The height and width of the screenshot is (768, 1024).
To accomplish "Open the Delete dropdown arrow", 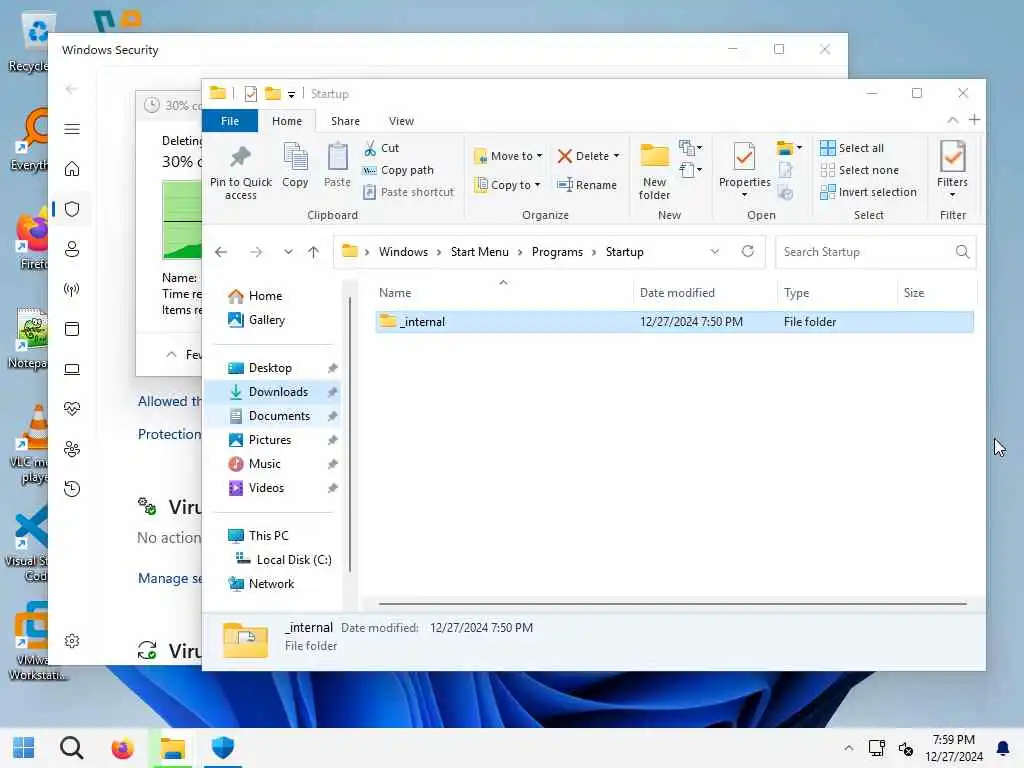I will (x=616, y=156).
